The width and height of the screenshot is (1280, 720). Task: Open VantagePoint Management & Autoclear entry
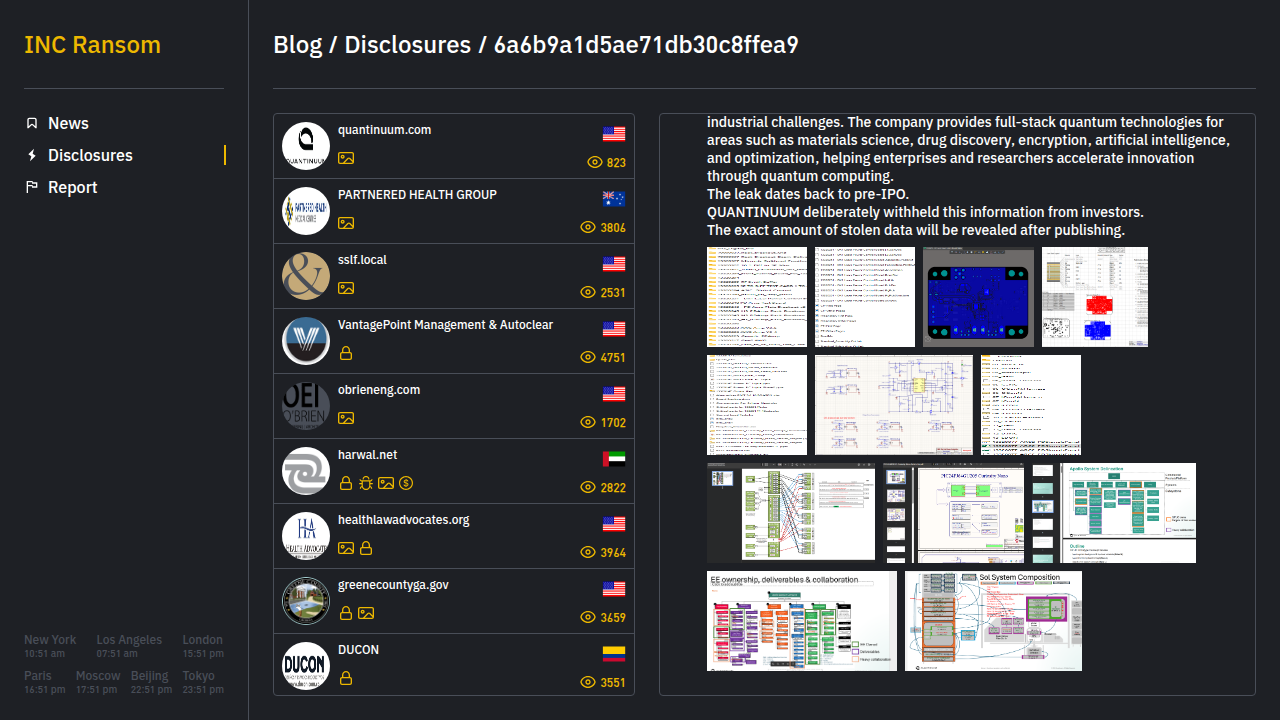[x=454, y=341]
